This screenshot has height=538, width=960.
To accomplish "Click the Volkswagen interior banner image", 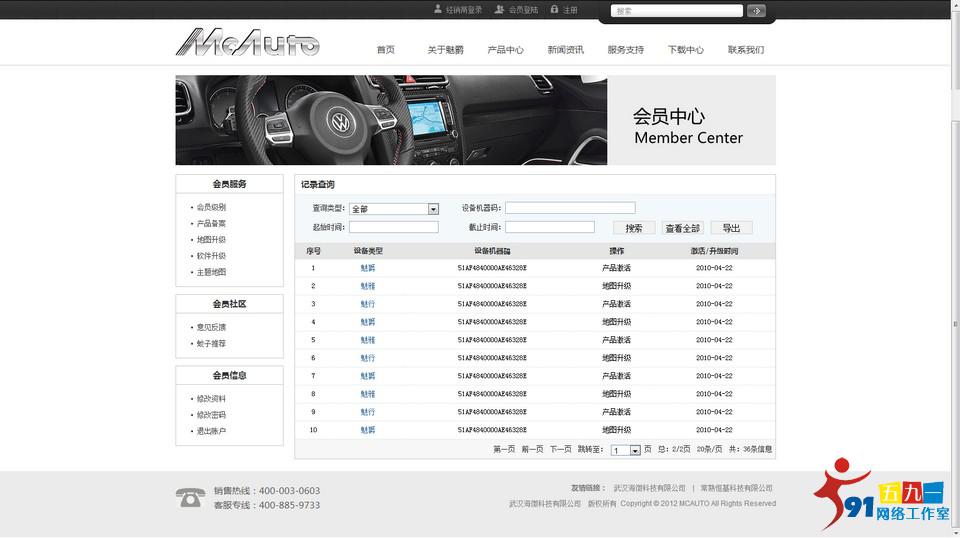I will [x=391, y=120].
